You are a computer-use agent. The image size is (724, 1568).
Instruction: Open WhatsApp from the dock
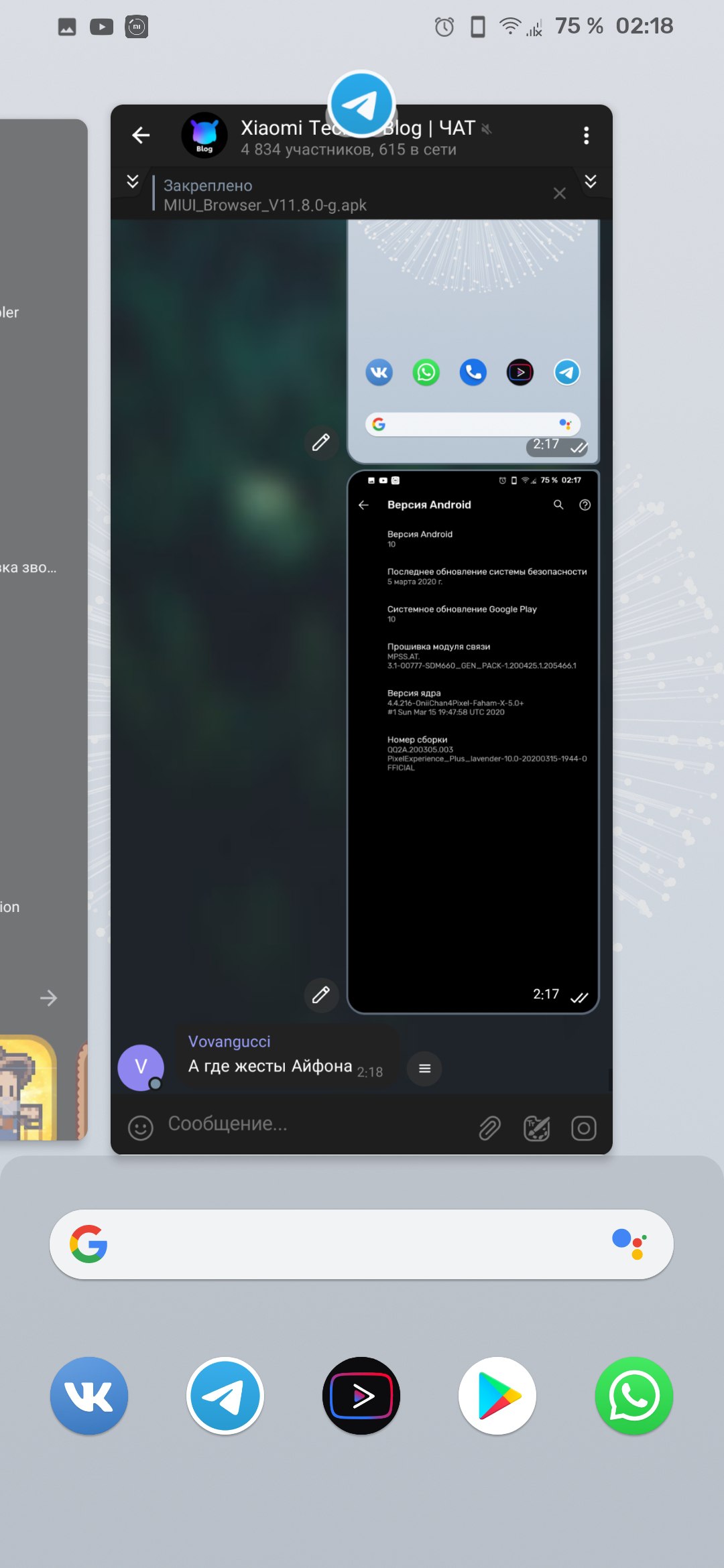(634, 1396)
